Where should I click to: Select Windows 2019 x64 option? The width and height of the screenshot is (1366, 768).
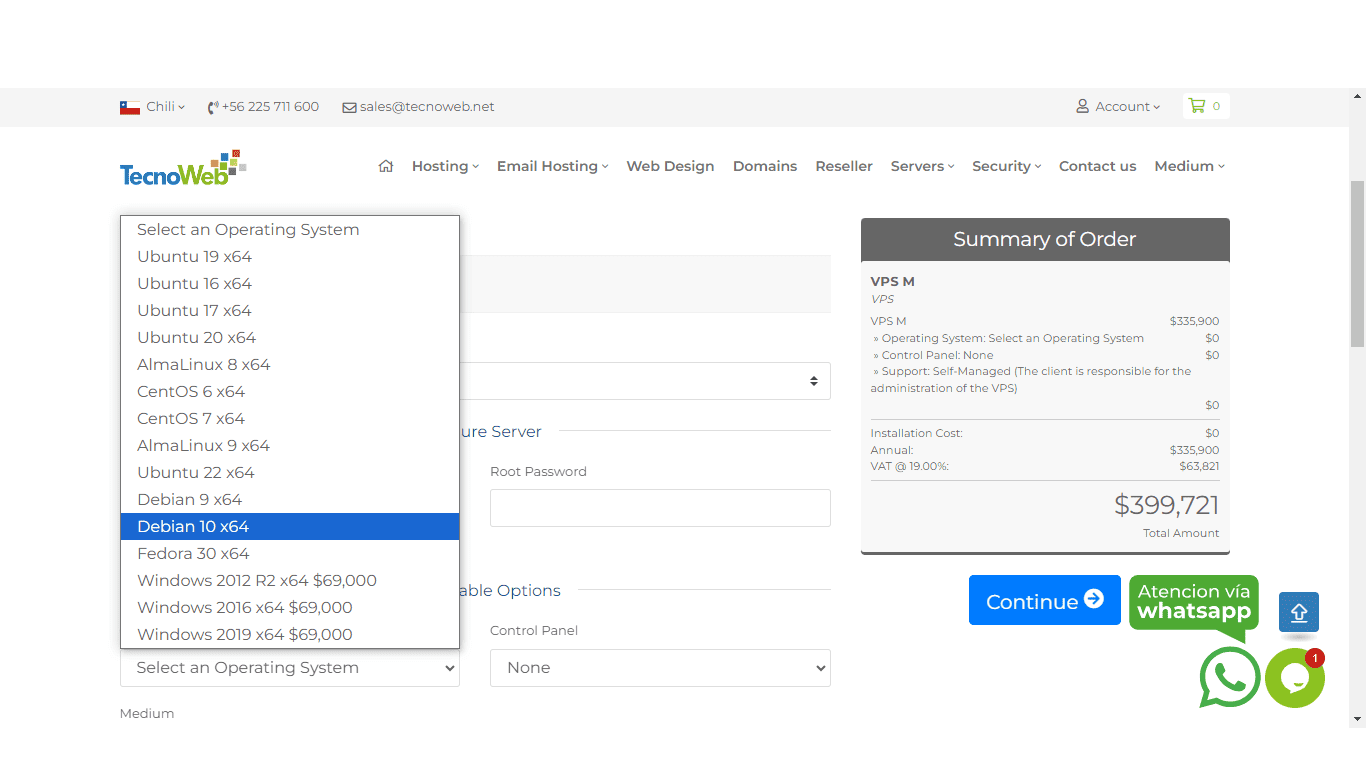[290, 635]
